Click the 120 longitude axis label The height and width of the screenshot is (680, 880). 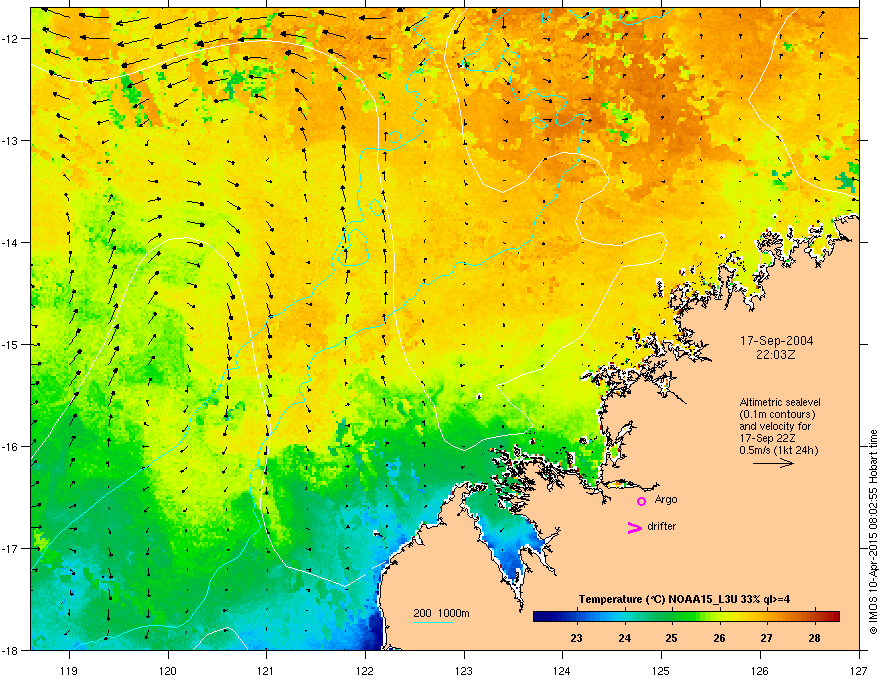pos(168,670)
